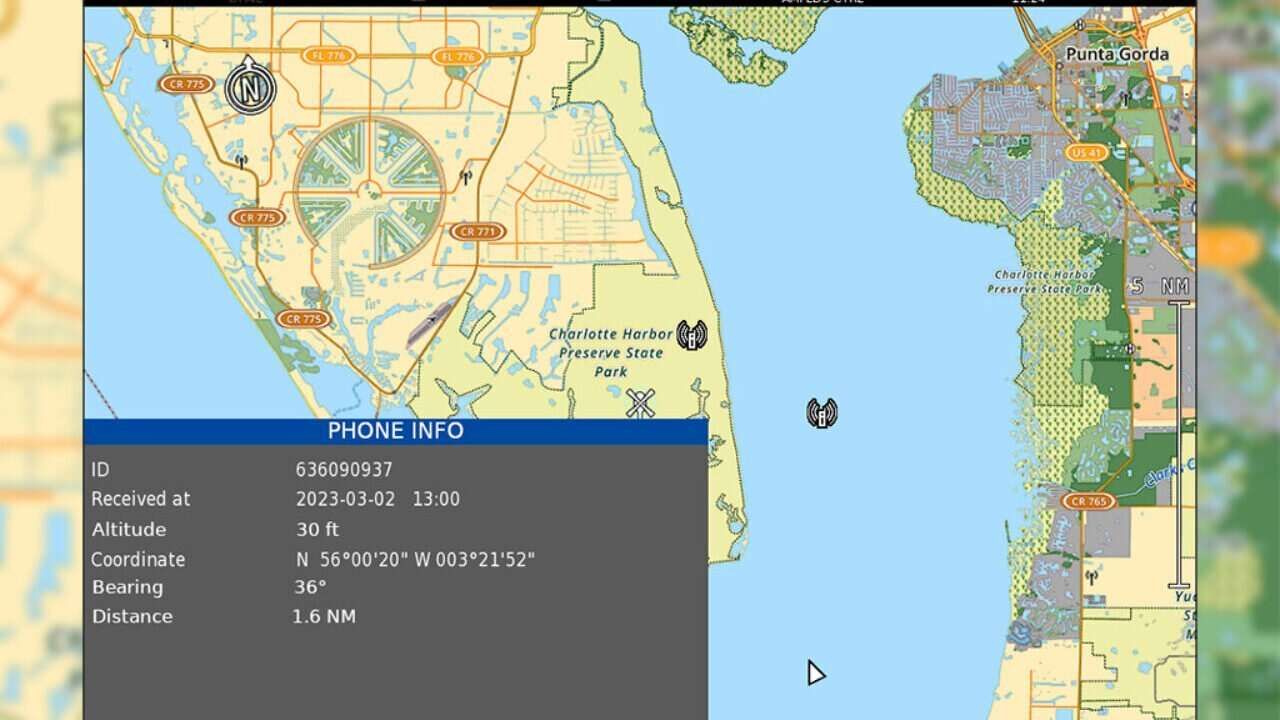
Task: Select the antenna tower icon below CR 765
Action: coord(1091,577)
